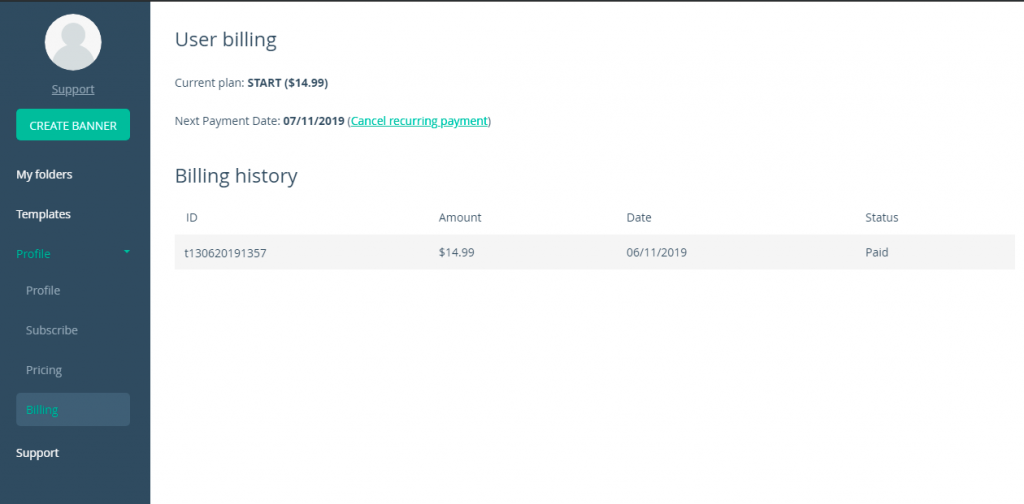Screen dimensions: 1024x504
Task: Select the Paid status cell
Action: pyautogui.click(x=876, y=252)
